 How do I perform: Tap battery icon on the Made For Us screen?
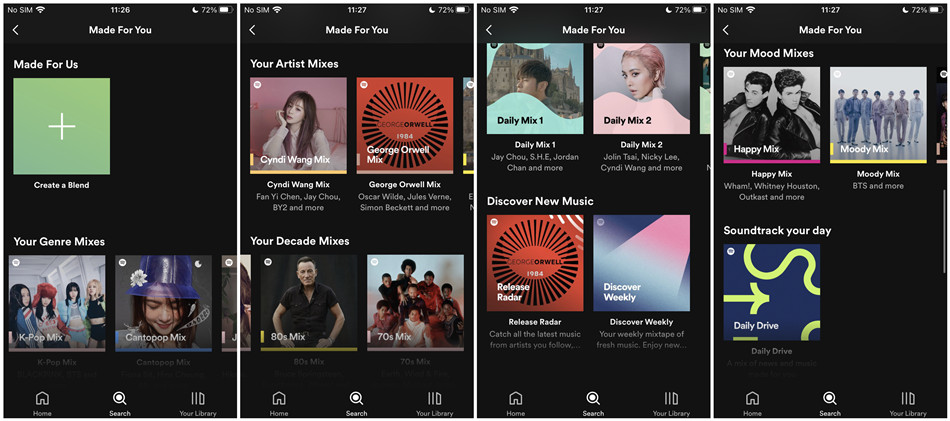click(227, 10)
